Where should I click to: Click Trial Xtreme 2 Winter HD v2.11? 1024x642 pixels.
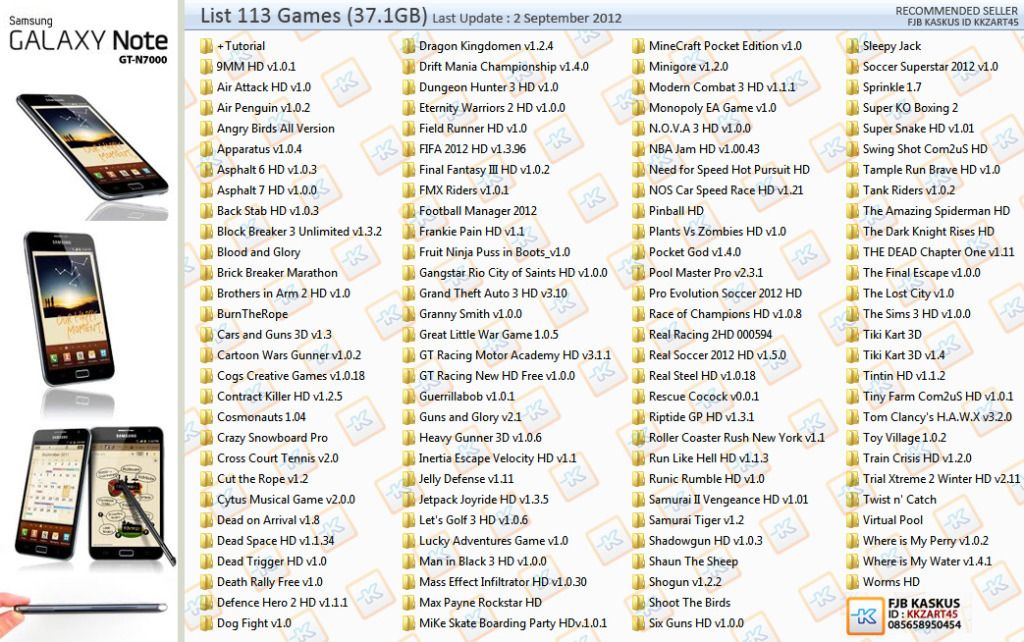point(941,479)
